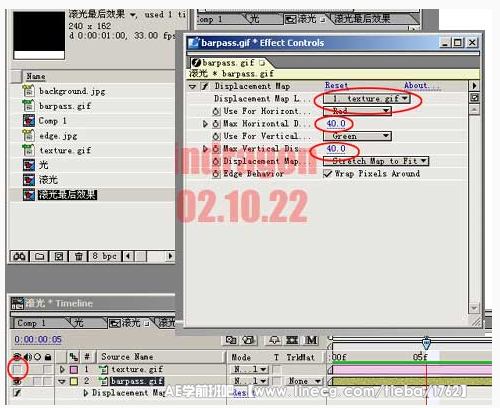The image size is (500, 408).
Task: Click the Effect Controls scrollbar down arrow
Action: click(474, 308)
